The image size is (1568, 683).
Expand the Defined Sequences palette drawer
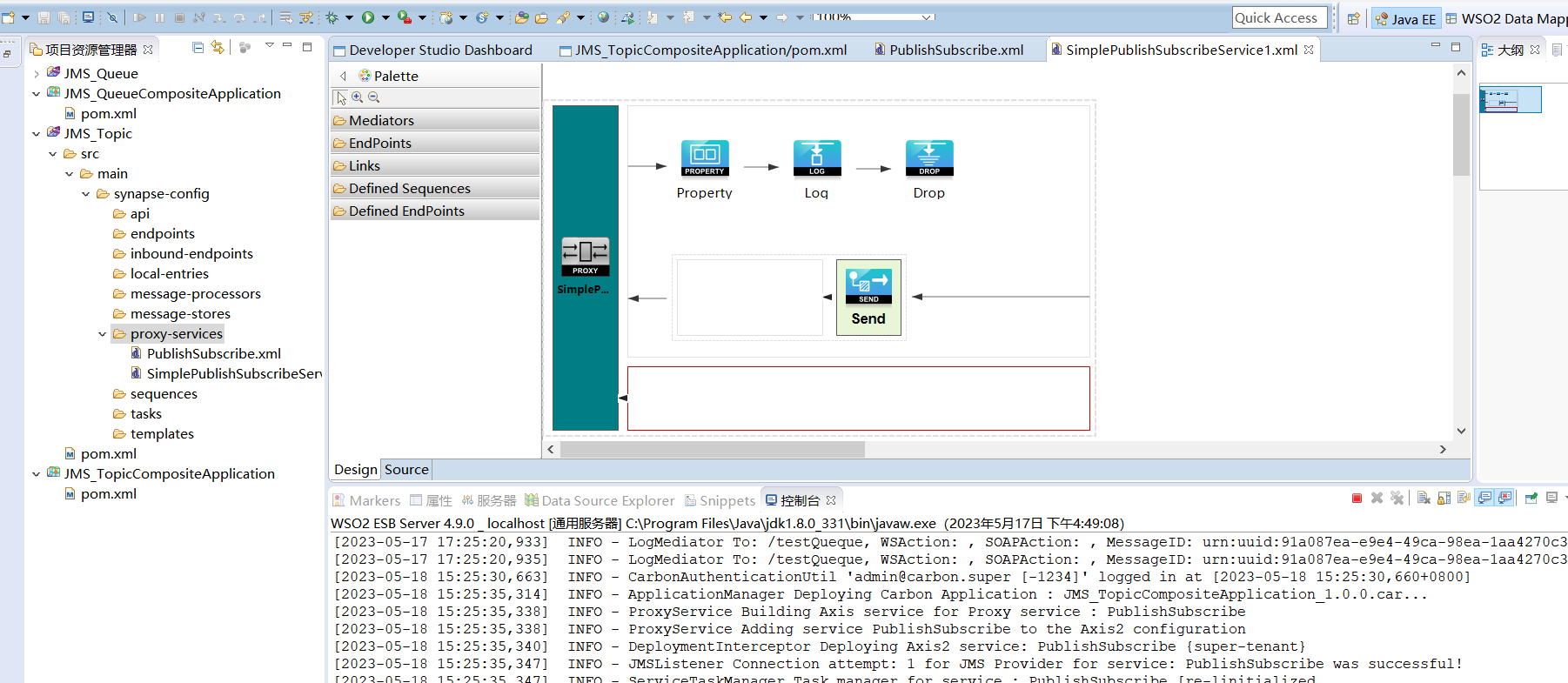[x=435, y=188]
